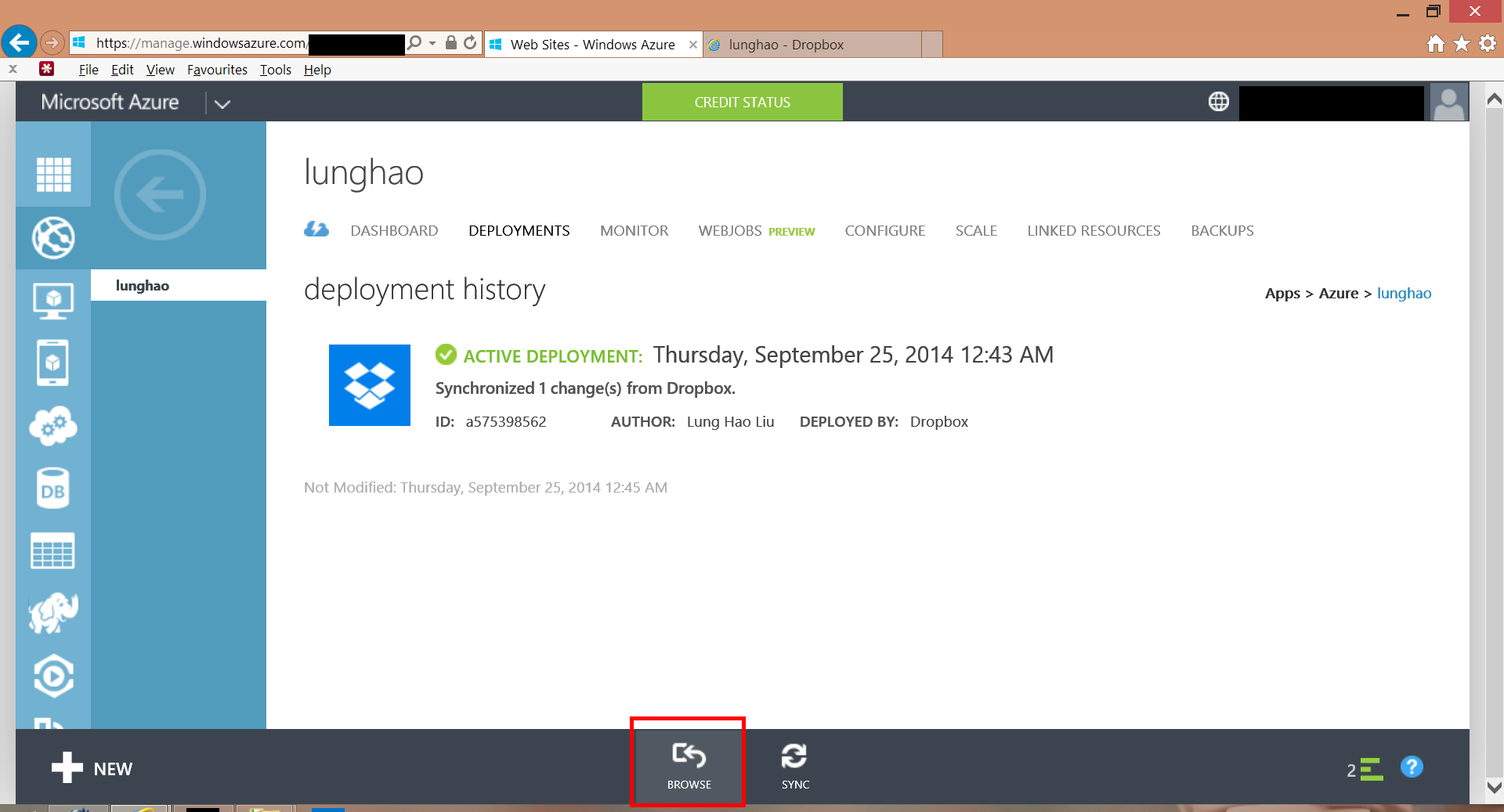
Task: Open the Tools menu
Action: tap(276, 70)
